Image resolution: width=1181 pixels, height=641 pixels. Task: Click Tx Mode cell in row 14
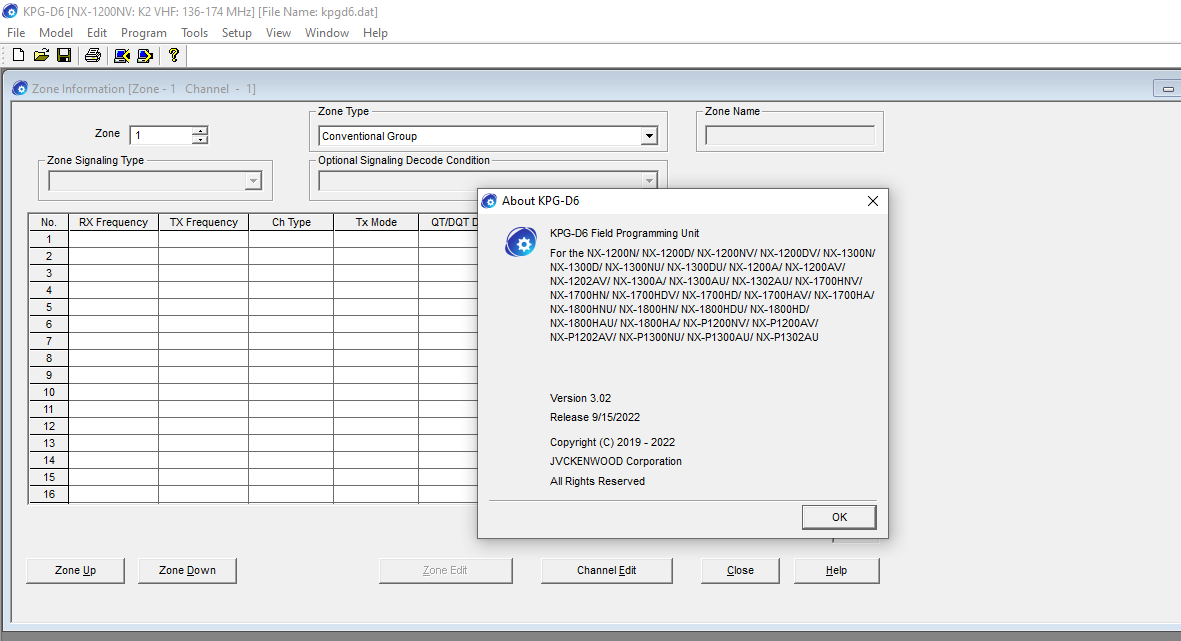click(376, 460)
